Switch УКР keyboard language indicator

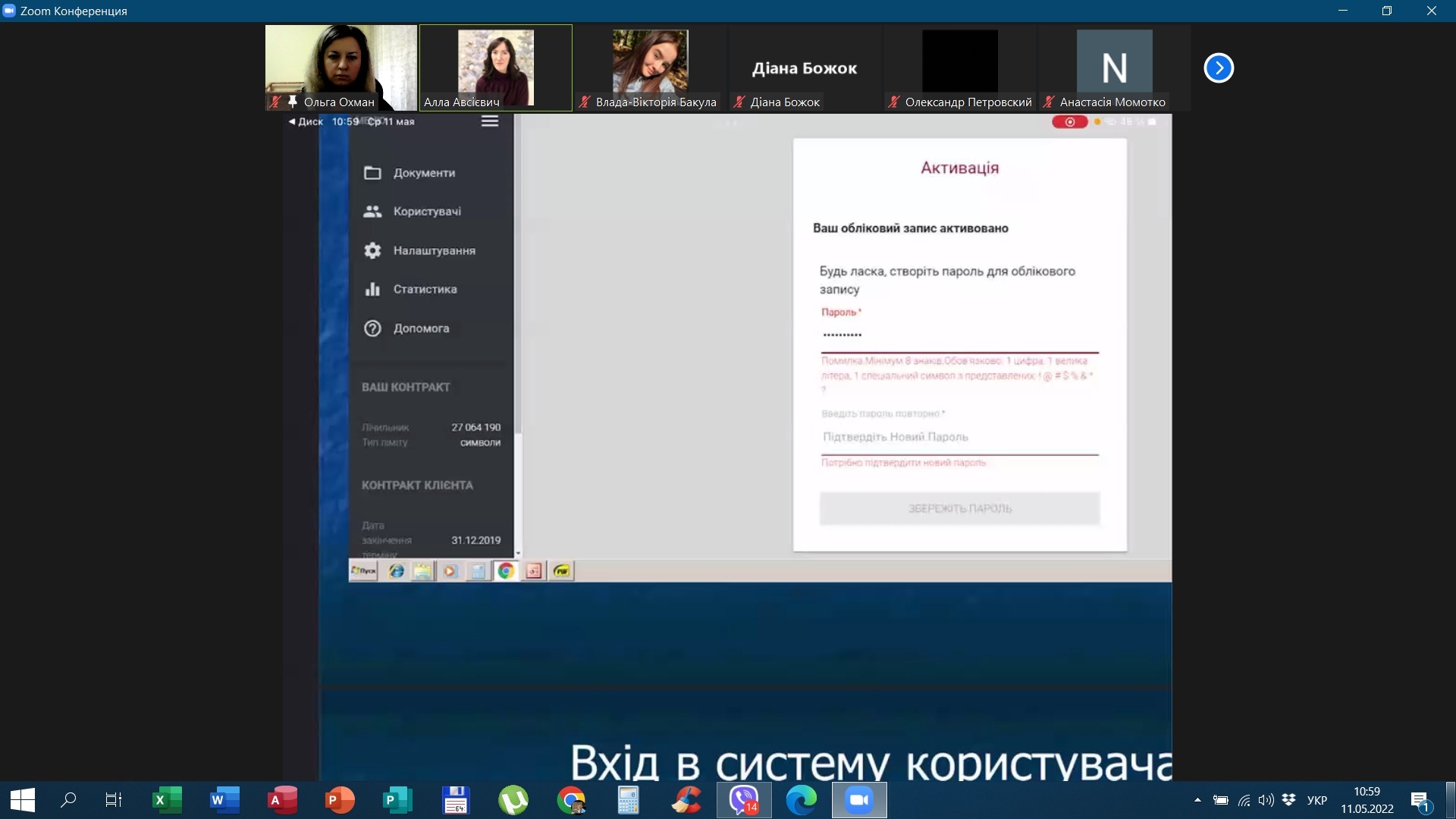click(1317, 800)
